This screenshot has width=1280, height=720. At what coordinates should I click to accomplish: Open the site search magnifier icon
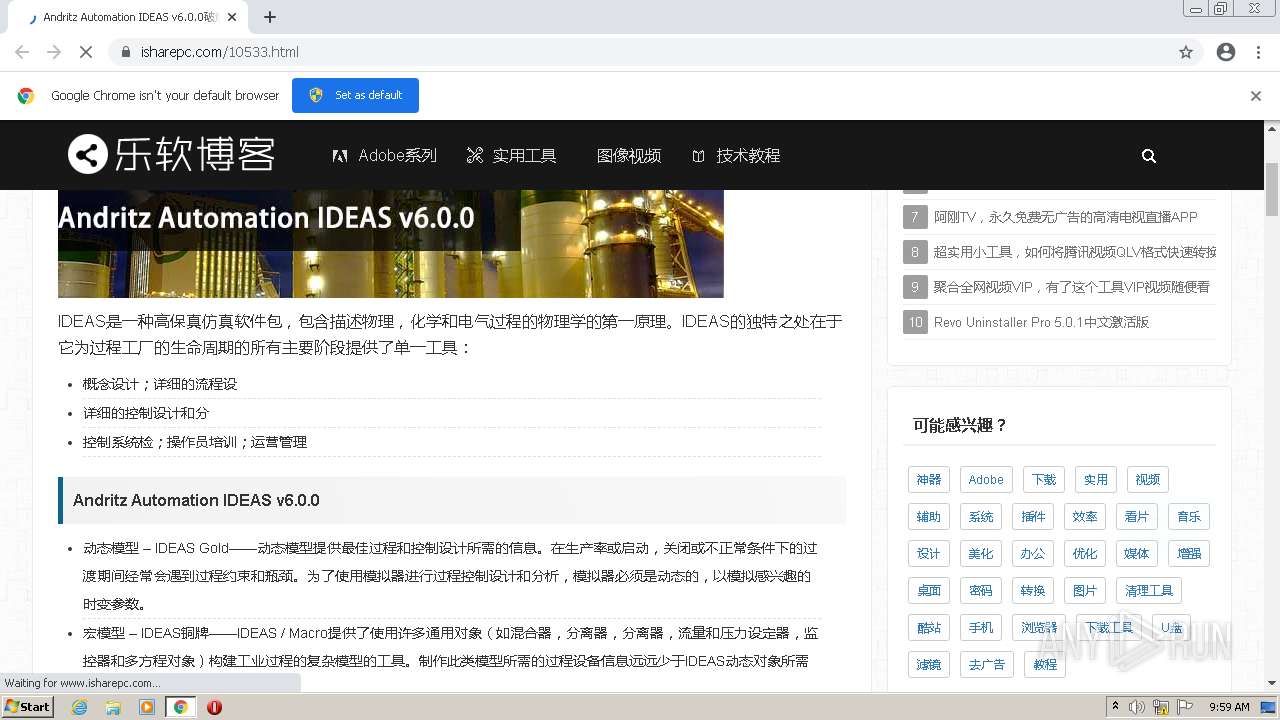tap(1149, 156)
